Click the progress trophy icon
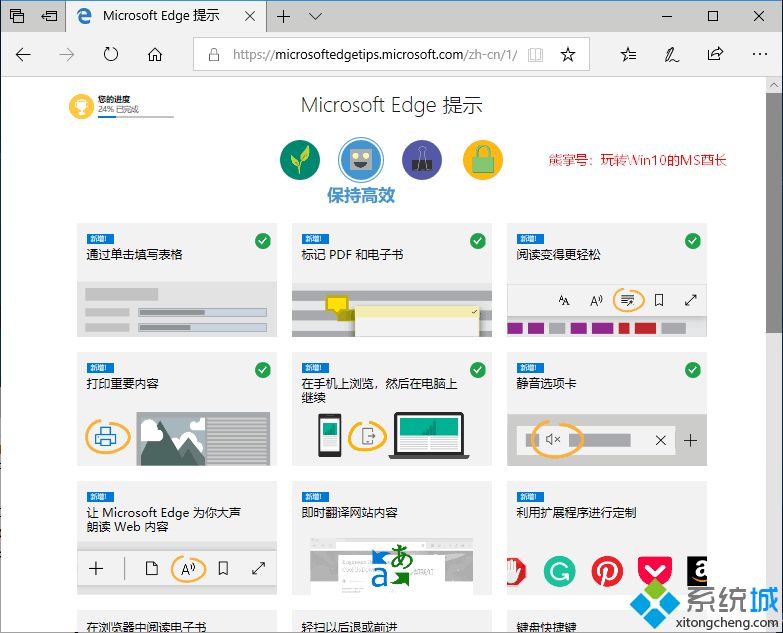Screen dimensions: 783x633 pyautogui.click(x=81, y=106)
